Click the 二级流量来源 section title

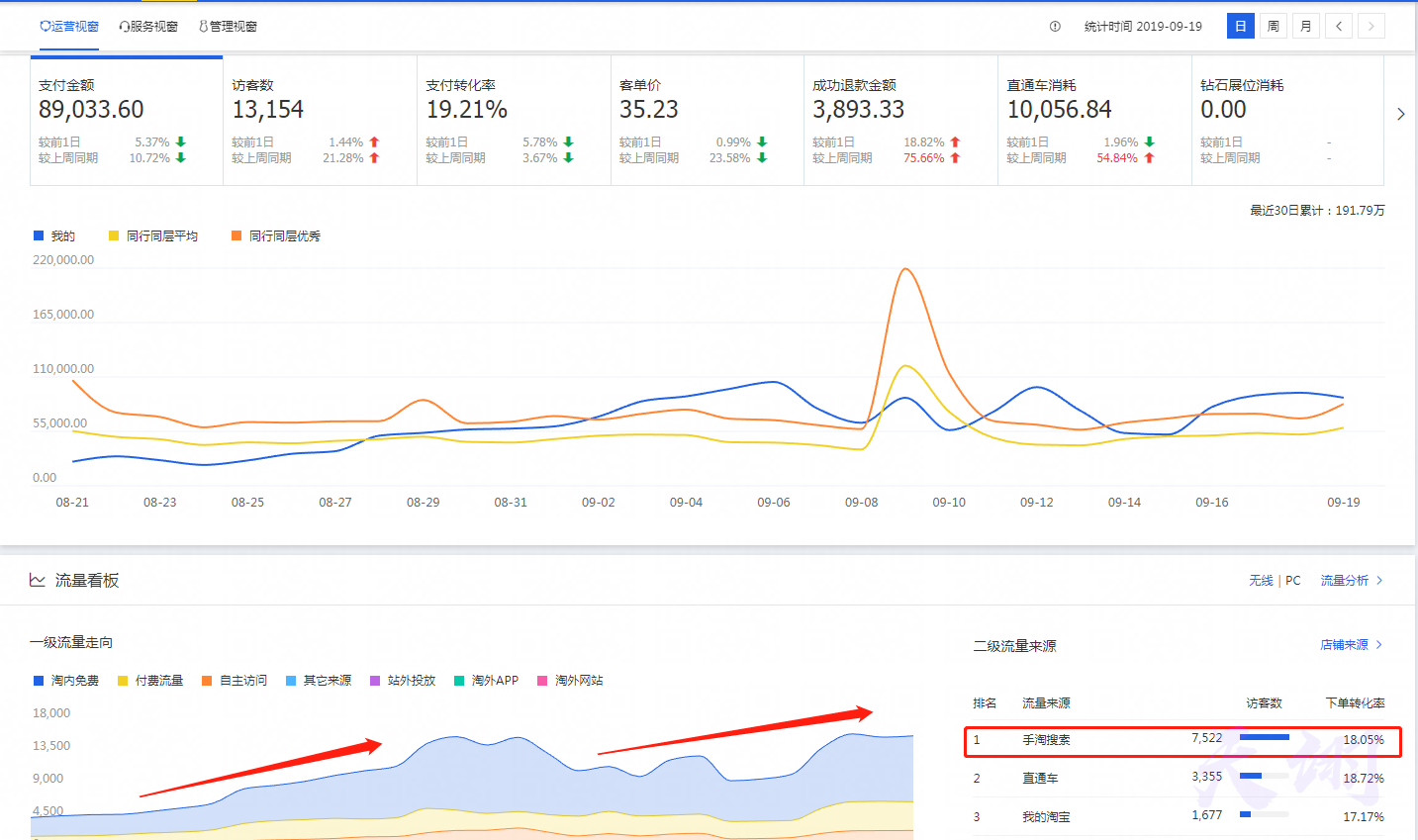pyautogui.click(x=1014, y=646)
